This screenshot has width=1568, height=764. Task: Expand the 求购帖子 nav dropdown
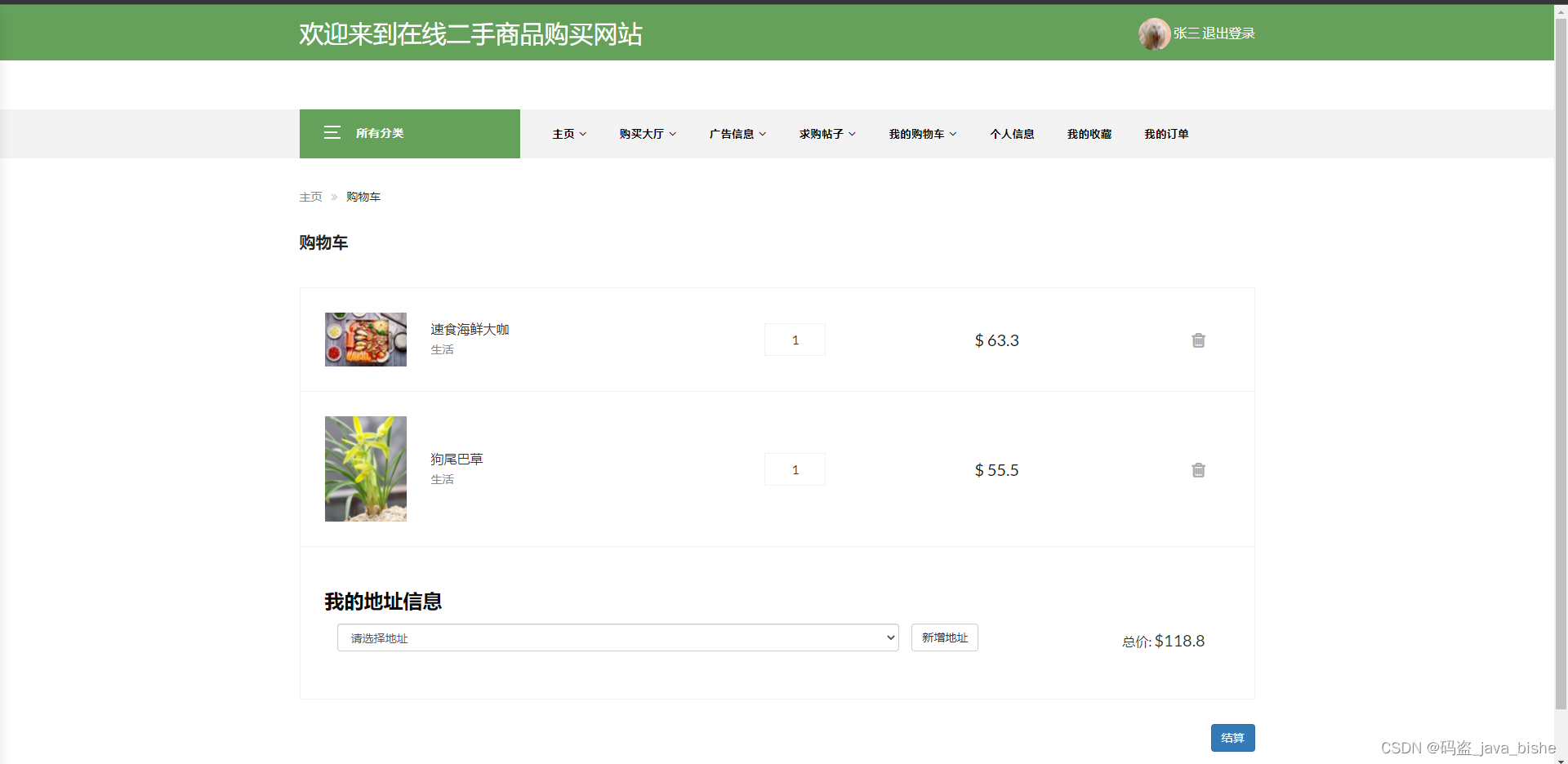pos(827,134)
